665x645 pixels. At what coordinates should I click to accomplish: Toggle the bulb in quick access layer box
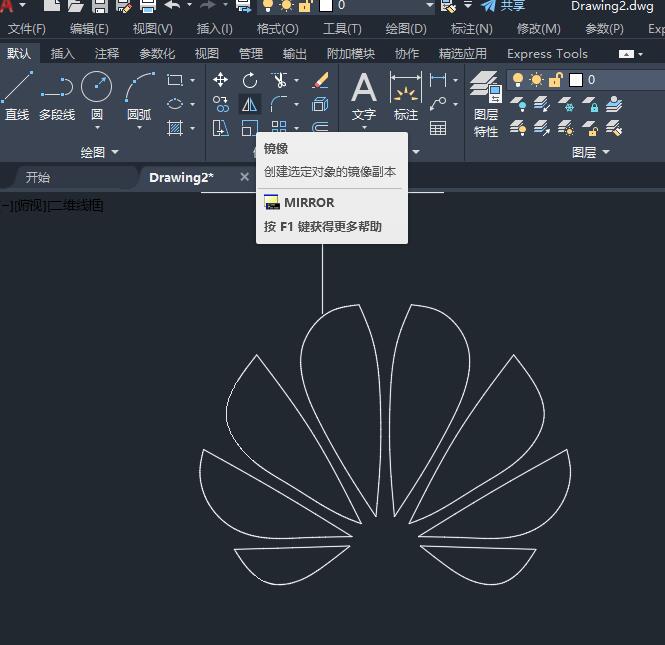[x=268, y=5]
